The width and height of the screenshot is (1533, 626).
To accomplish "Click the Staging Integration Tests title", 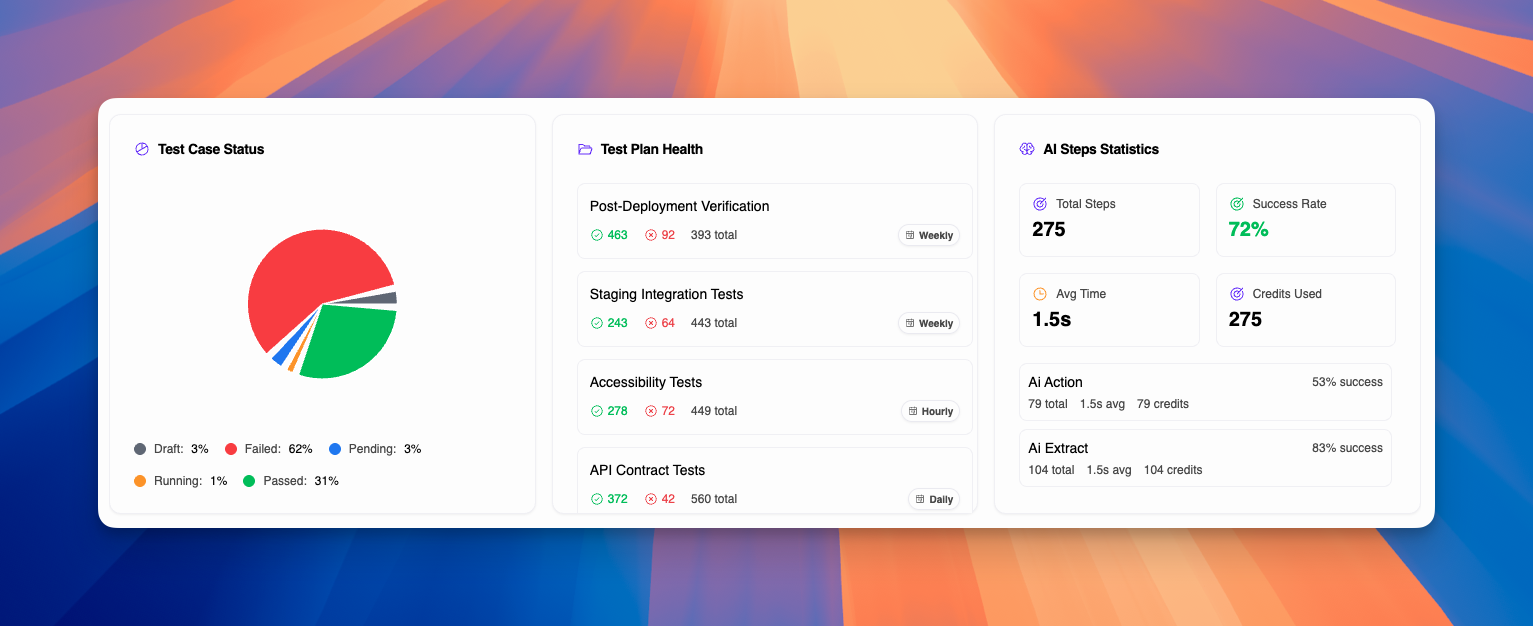I will click(x=666, y=294).
